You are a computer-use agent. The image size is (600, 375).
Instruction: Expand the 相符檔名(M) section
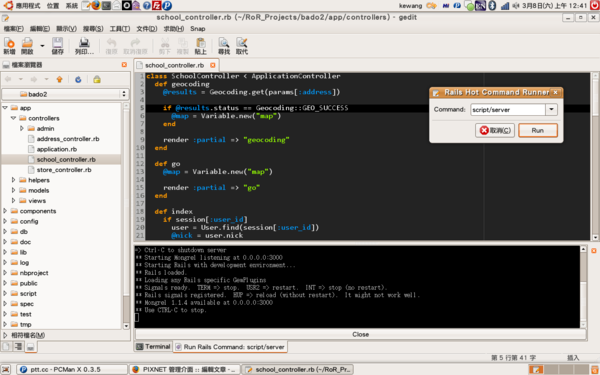pyautogui.click(x=5, y=335)
